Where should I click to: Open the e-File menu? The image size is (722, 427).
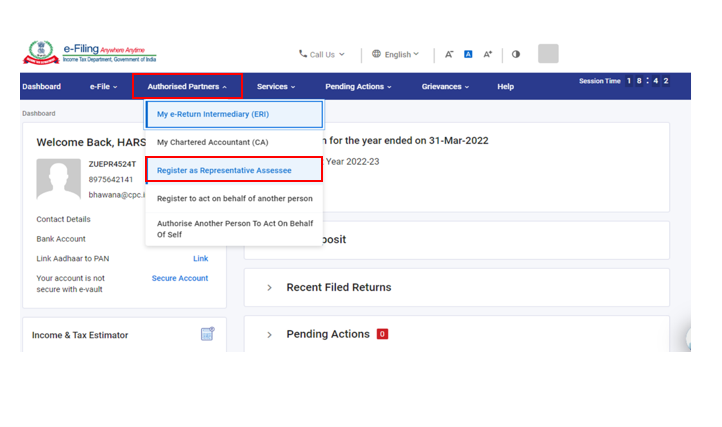click(103, 87)
